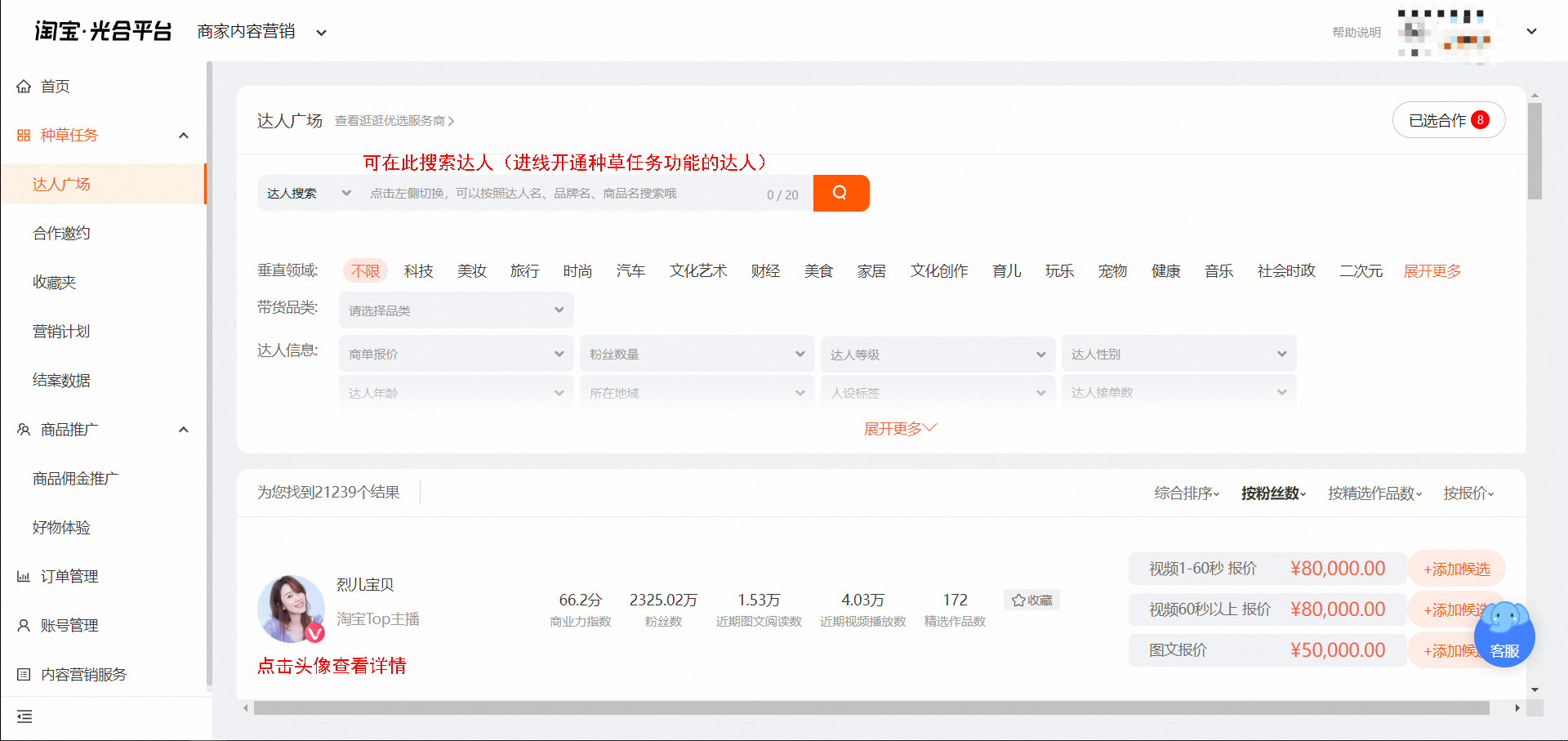Screen dimensions: 1568x741
Task: Open 查看逛逛优选服务商 link
Action: [x=394, y=121]
